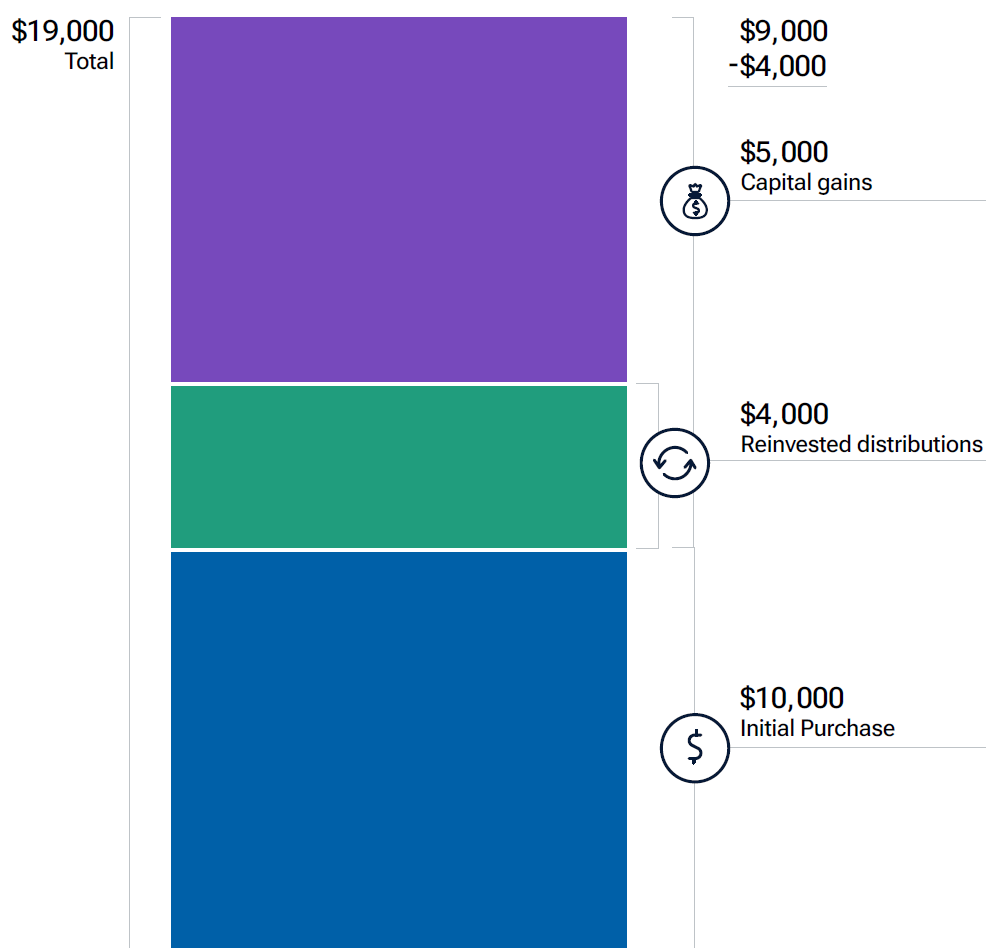986x948 pixels.
Task: Click the circular arrows reinvest icon
Action: click(x=675, y=462)
